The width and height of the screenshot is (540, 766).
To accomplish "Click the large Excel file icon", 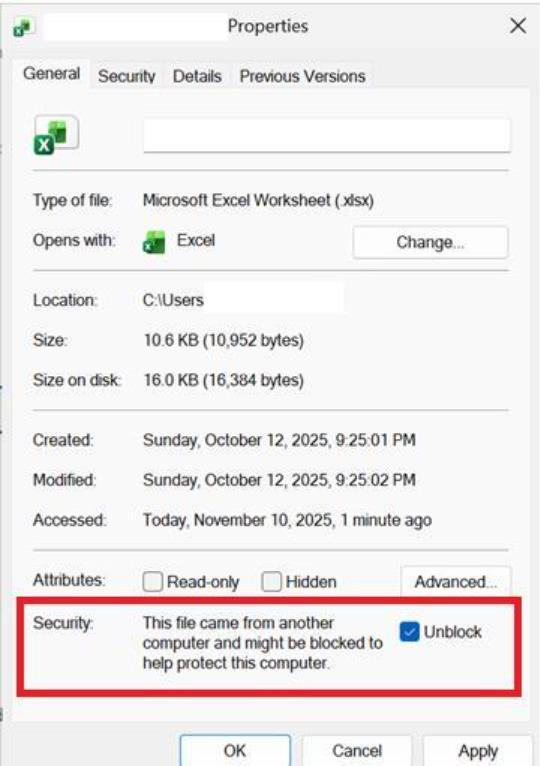I will pos(56,134).
